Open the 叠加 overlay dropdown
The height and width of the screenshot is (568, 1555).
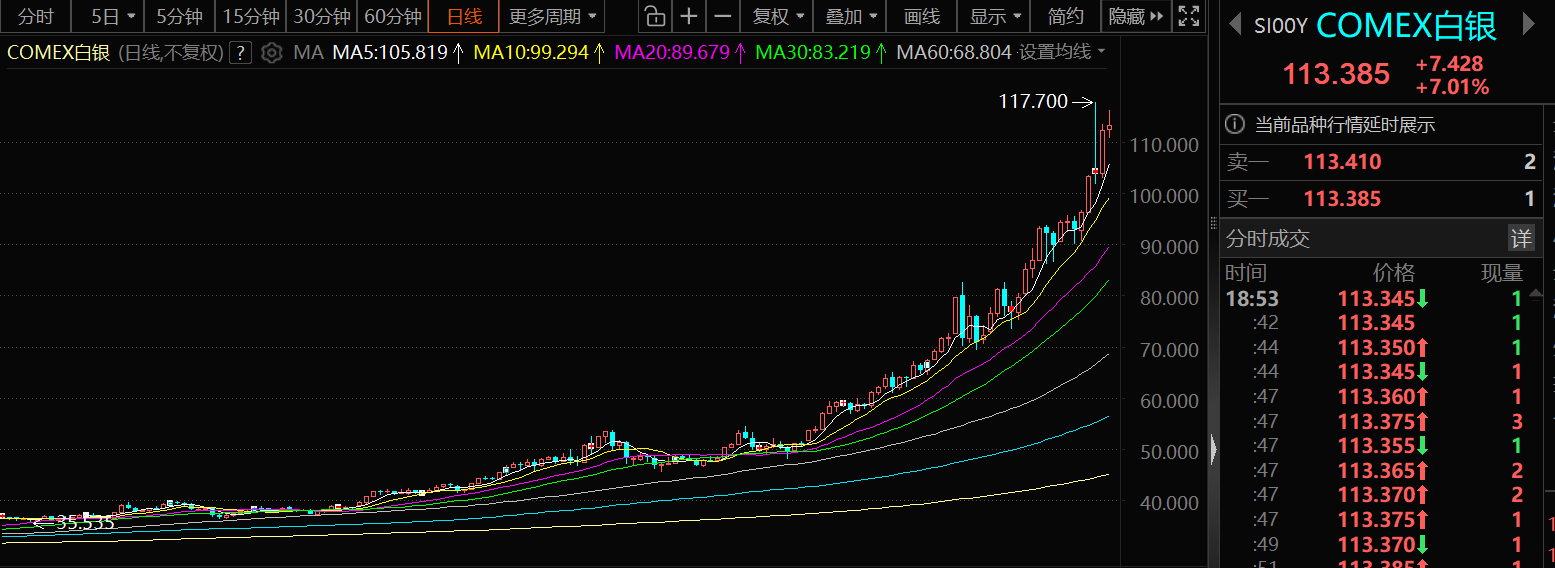[x=850, y=16]
